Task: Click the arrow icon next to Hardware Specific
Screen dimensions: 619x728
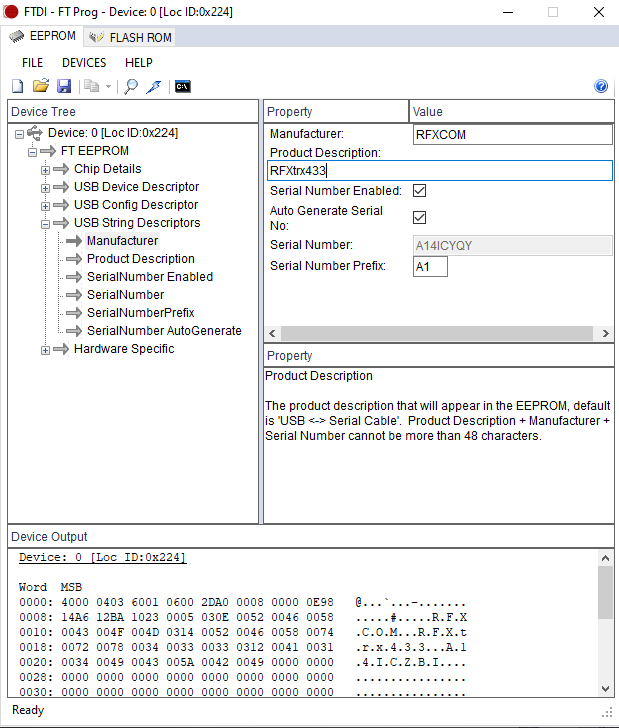Action: [x=61, y=349]
